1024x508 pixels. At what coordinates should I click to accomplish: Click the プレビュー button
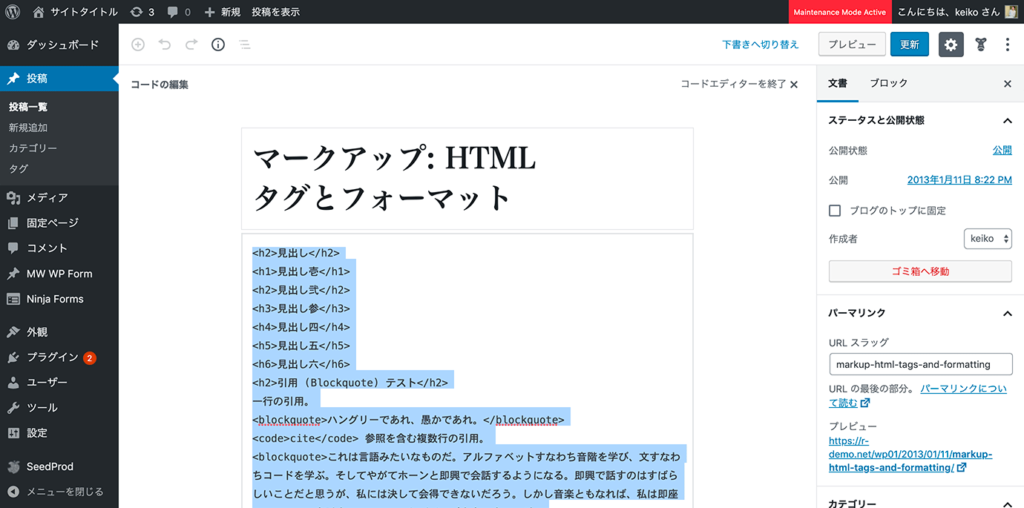(x=852, y=44)
